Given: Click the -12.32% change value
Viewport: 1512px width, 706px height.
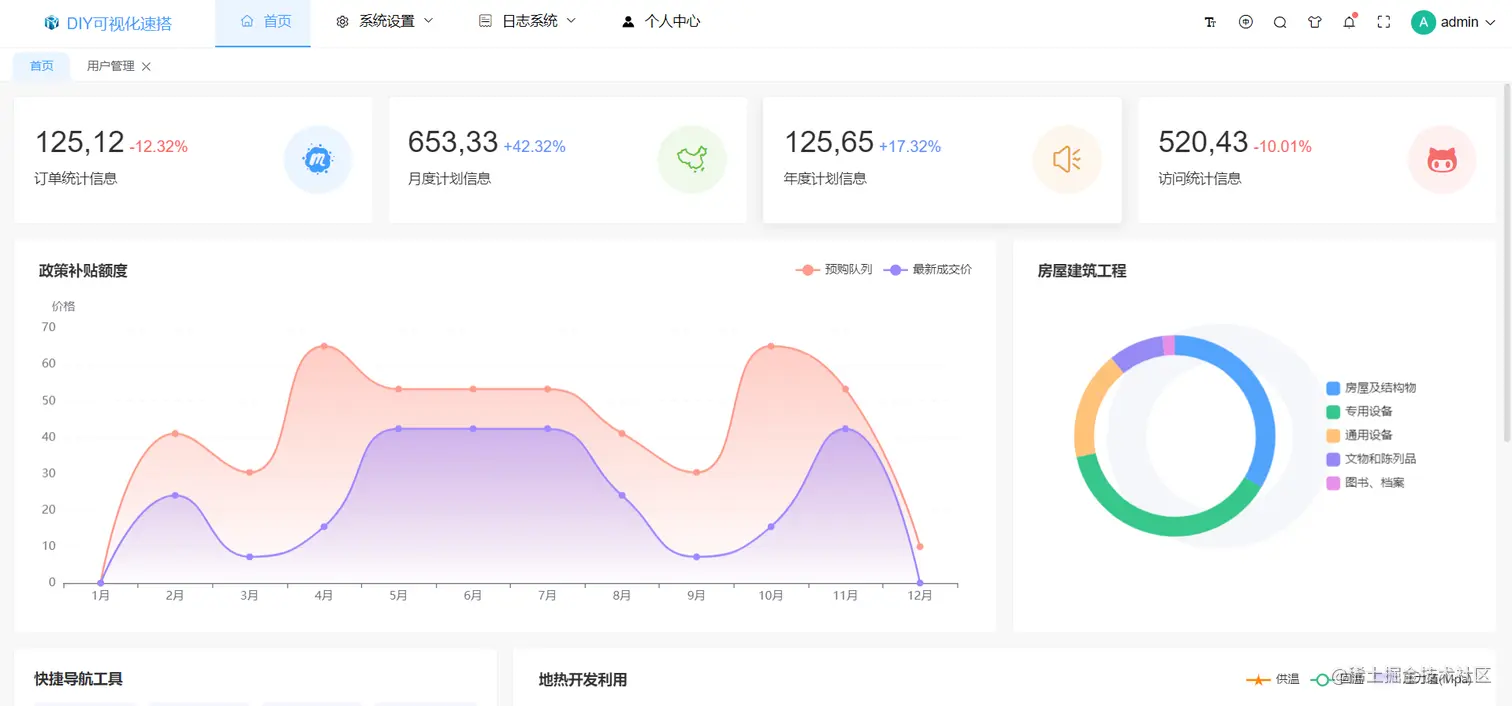Looking at the screenshot, I should click(159, 147).
